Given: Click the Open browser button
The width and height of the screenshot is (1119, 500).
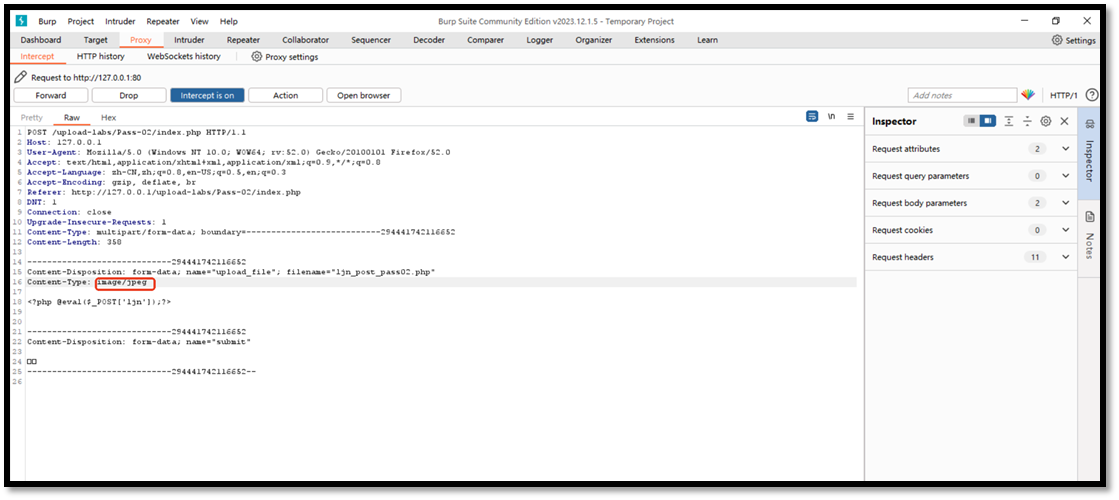Looking at the screenshot, I should pyautogui.click(x=364, y=95).
